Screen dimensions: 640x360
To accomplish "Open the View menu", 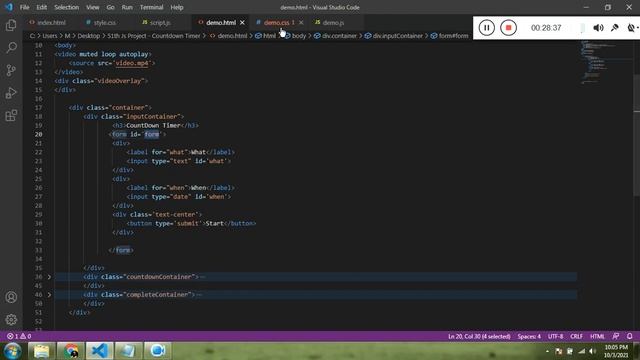I will tap(93, 7).
